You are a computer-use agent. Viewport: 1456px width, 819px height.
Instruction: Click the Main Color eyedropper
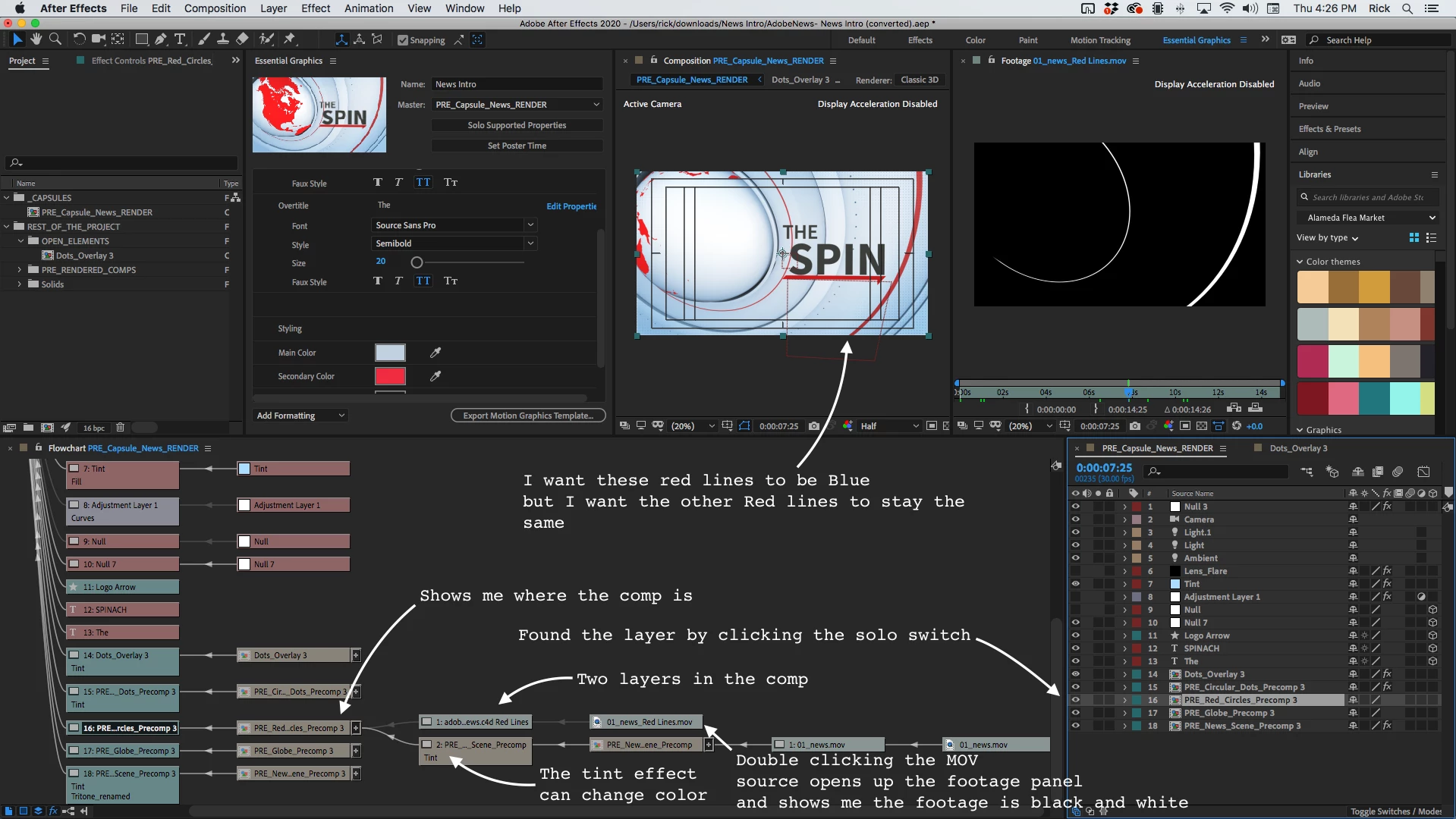pyautogui.click(x=436, y=353)
